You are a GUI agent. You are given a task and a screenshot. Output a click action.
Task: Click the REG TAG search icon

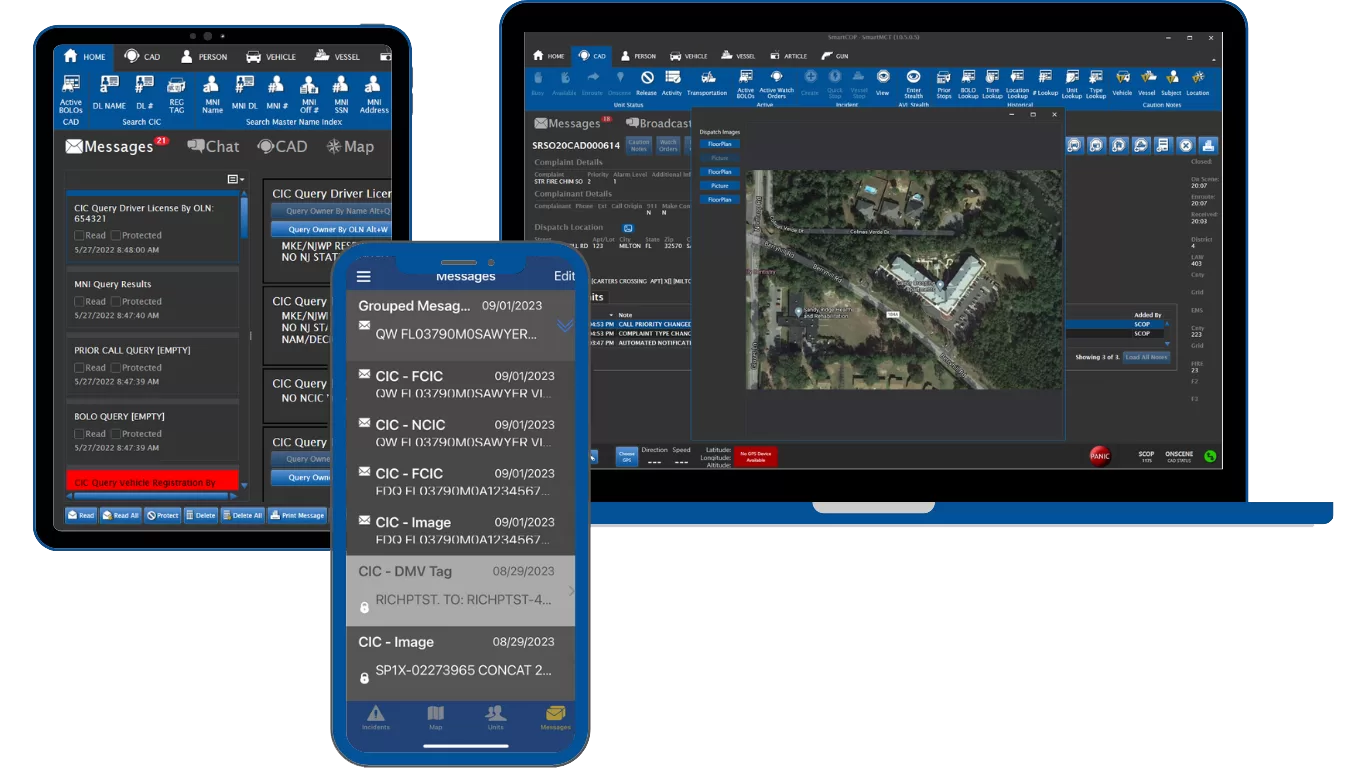(x=175, y=90)
